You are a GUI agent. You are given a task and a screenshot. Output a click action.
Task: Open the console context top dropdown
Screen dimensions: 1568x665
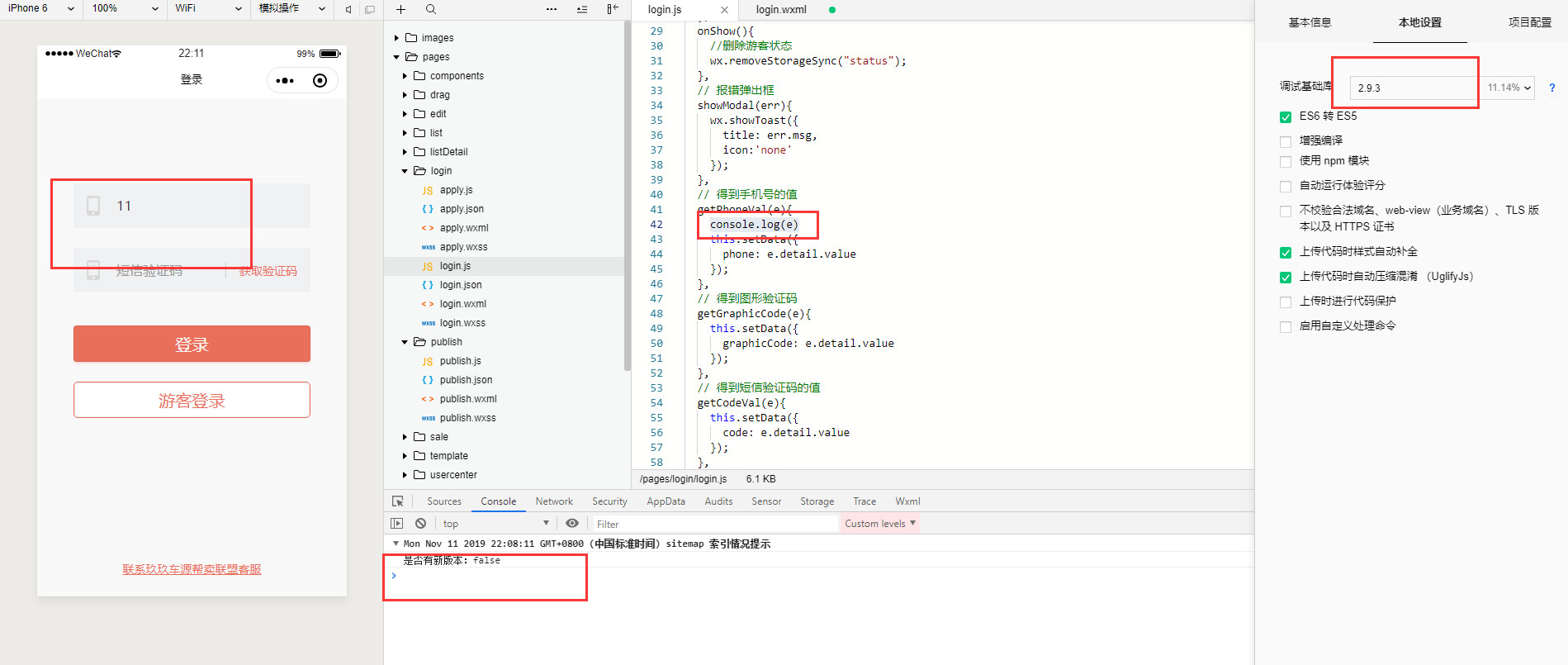[495, 524]
